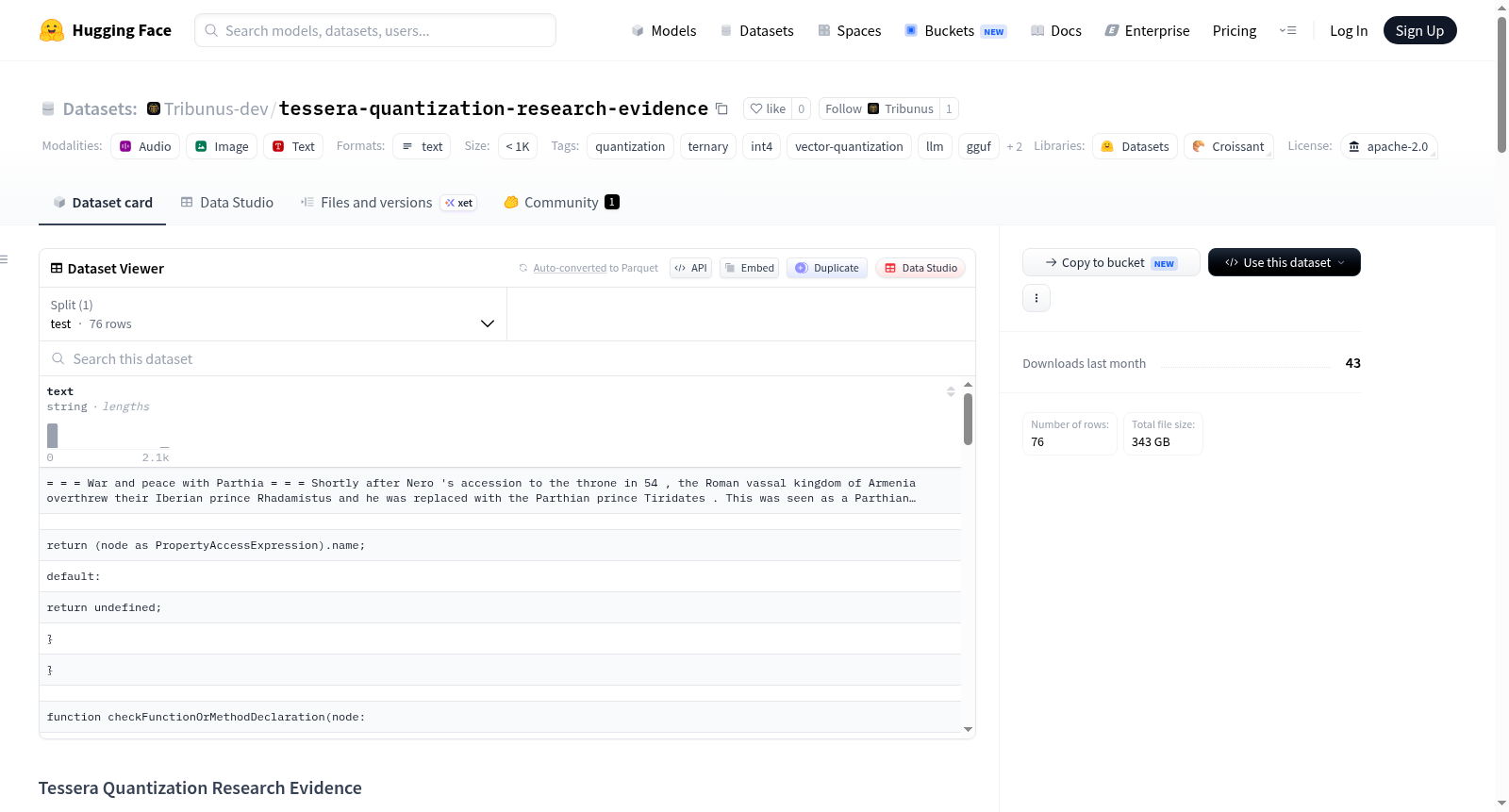
Task: Click the Hugging Face logo icon
Action: [x=52, y=30]
